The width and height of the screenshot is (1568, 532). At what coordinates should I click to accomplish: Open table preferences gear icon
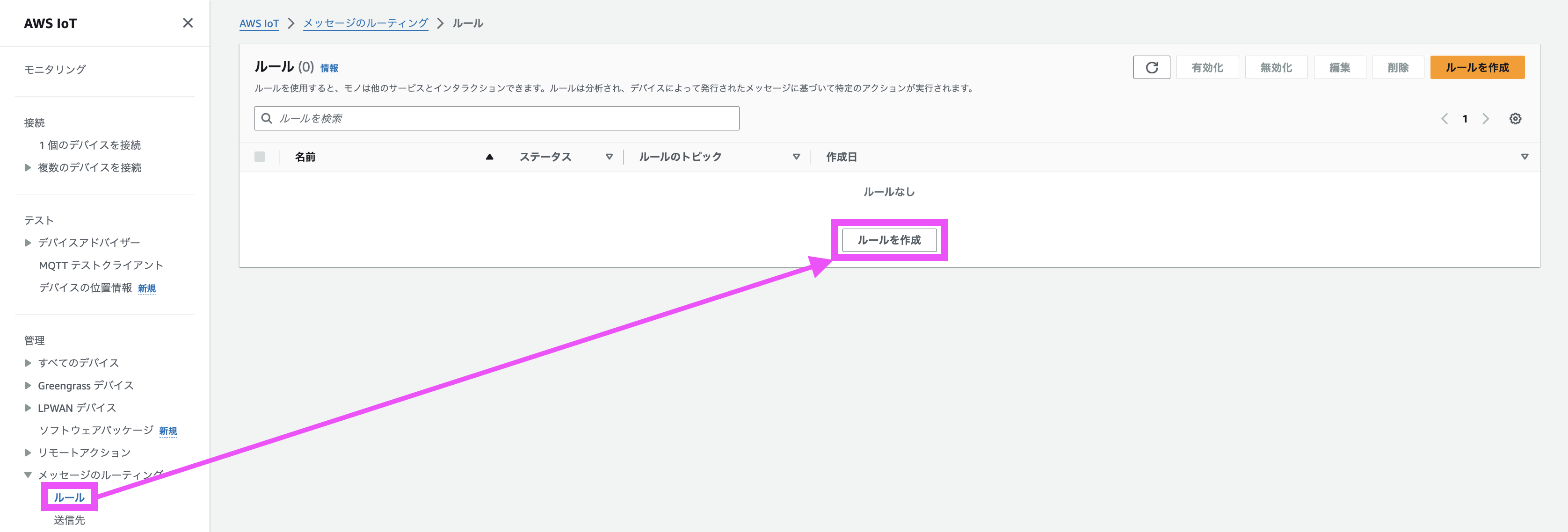click(1515, 119)
